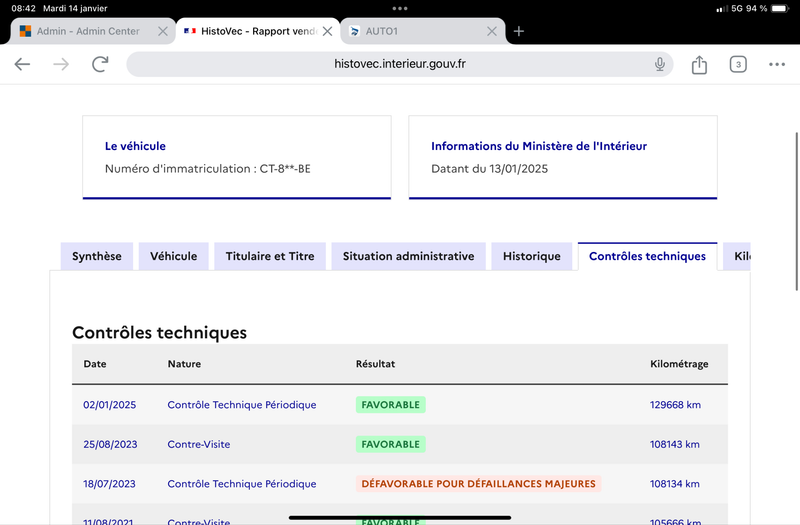Click the 108143 km value

(x=674, y=444)
